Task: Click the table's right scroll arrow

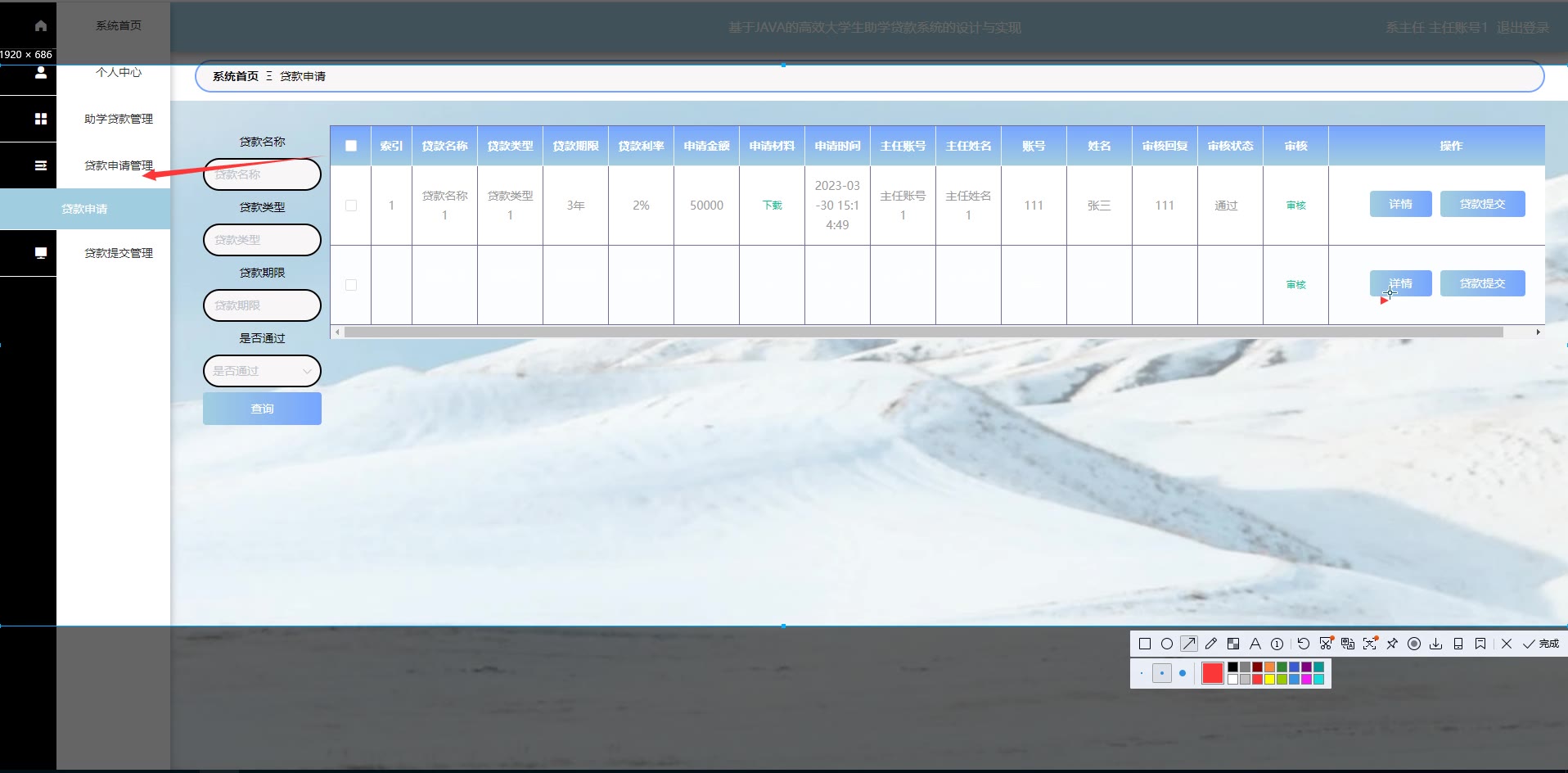Action: [x=1539, y=332]
